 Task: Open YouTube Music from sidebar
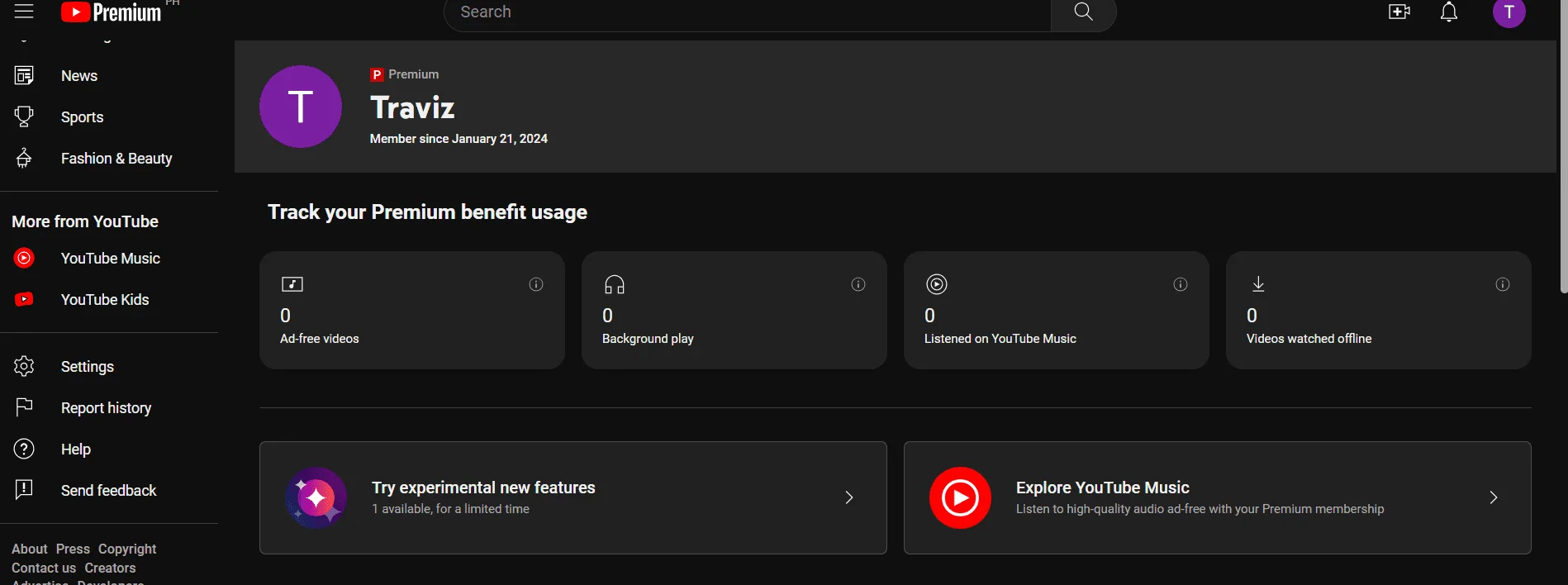(x=109, y=259)
